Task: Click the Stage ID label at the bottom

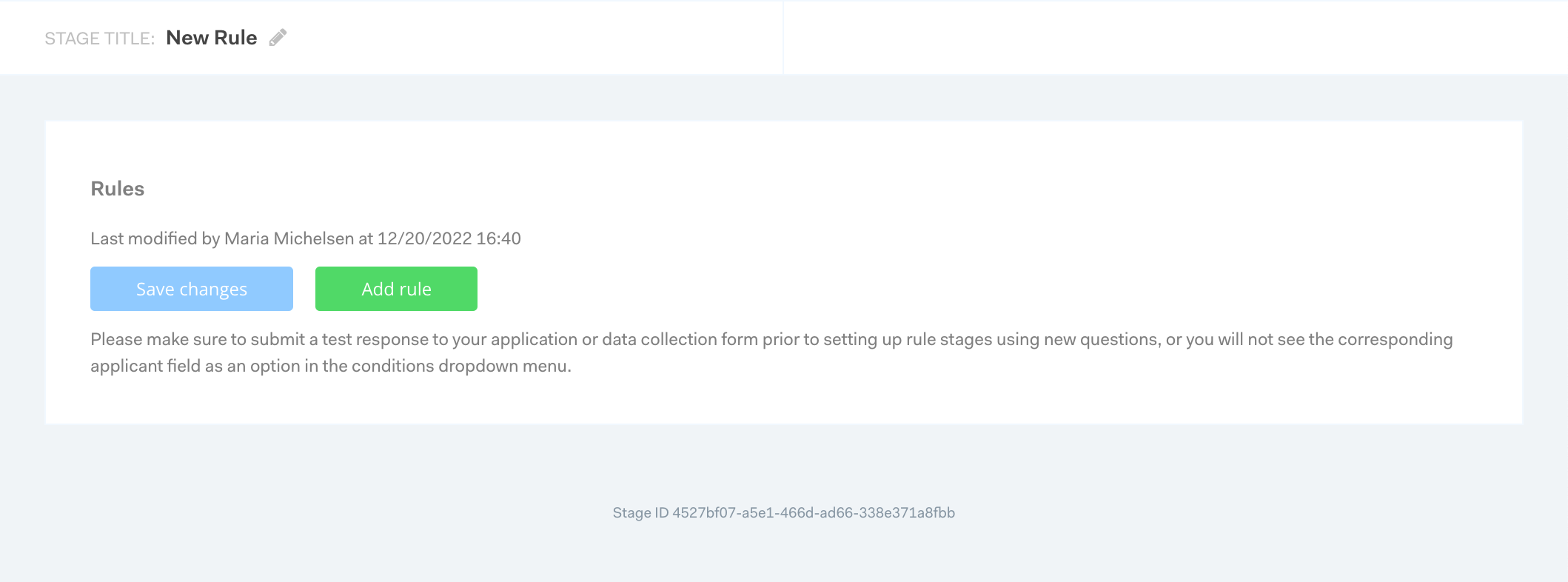Action: tap(640, 512)
